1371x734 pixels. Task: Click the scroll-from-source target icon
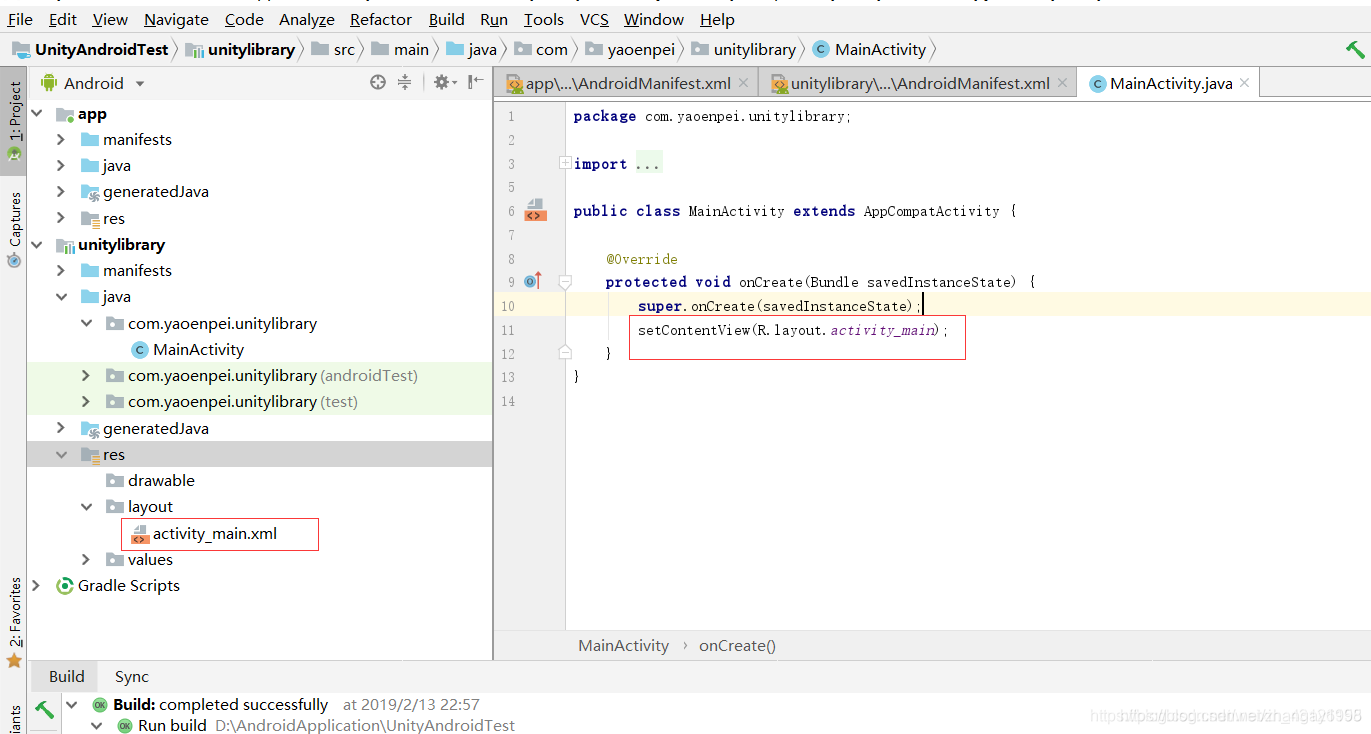378,83
